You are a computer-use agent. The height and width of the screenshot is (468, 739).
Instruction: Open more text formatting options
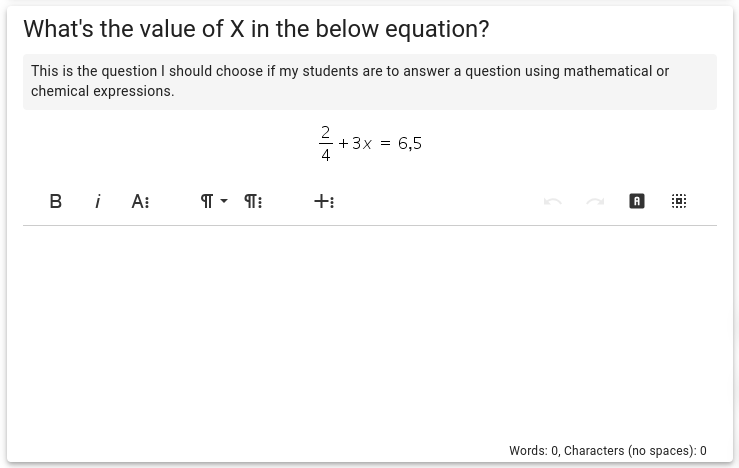coord(140,201)
